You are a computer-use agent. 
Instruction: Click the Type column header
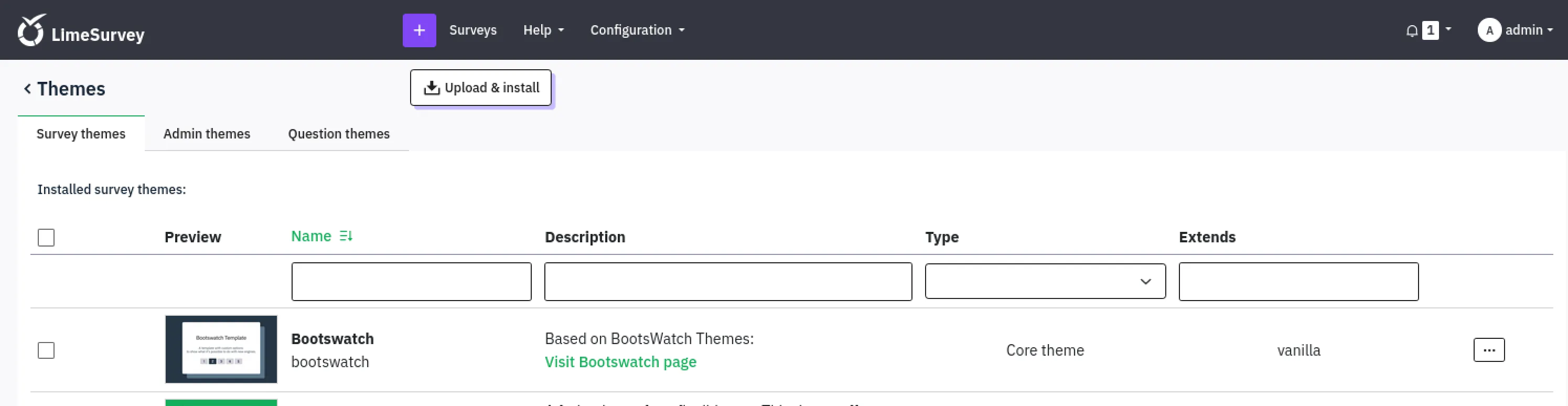[x=942, y=238]
